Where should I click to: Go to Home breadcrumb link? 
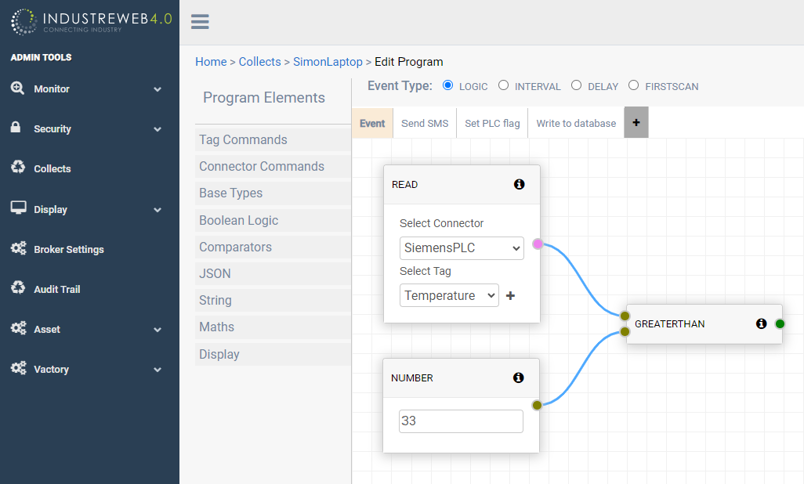(x=211, y=62)
